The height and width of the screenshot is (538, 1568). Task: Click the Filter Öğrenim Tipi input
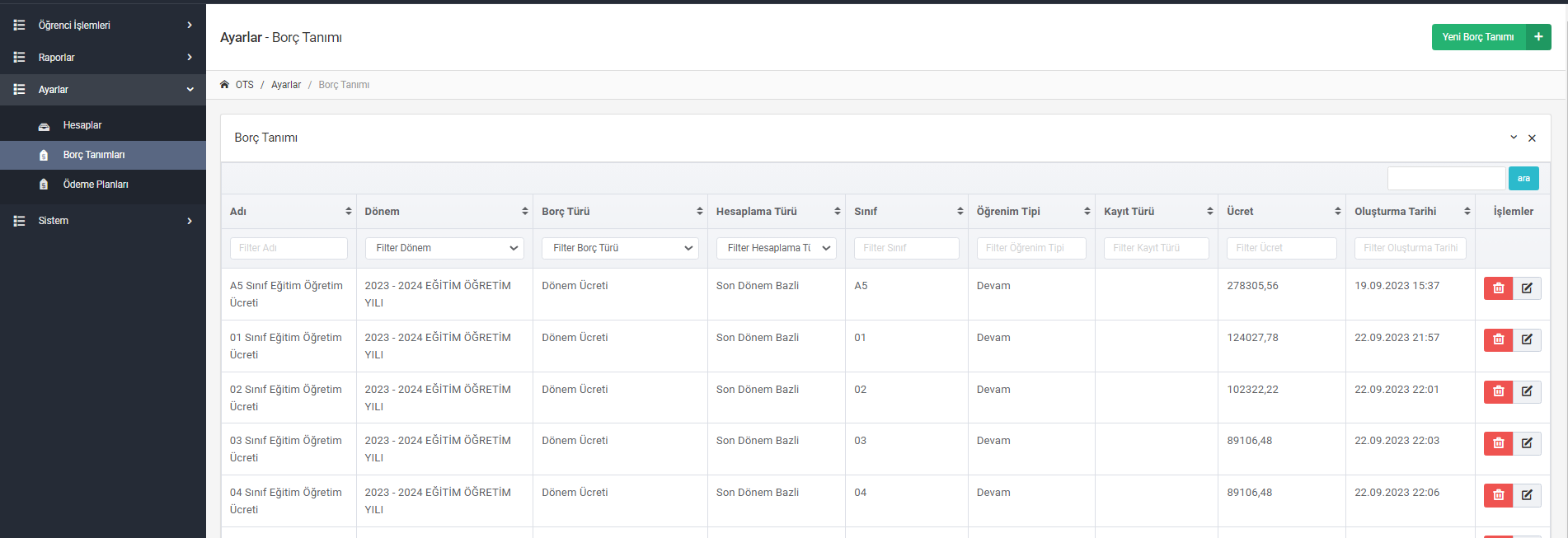click(1031, 248)
